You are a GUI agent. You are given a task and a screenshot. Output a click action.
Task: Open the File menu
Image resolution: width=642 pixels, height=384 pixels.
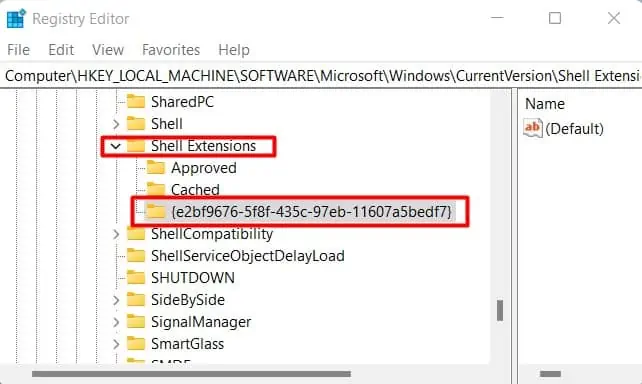(18, 50)
